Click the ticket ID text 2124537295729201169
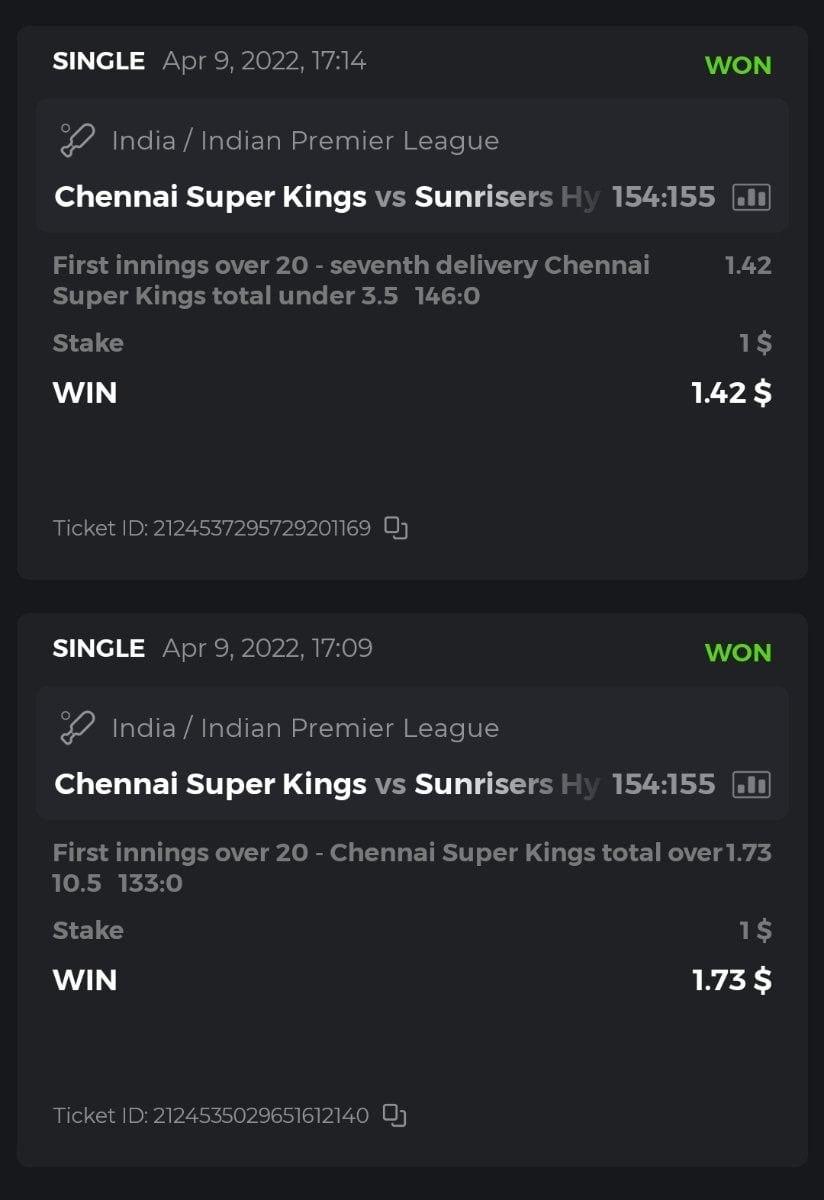Viewport: 824px width, 1200px height. pyautogui.click(x=260, y=528)
